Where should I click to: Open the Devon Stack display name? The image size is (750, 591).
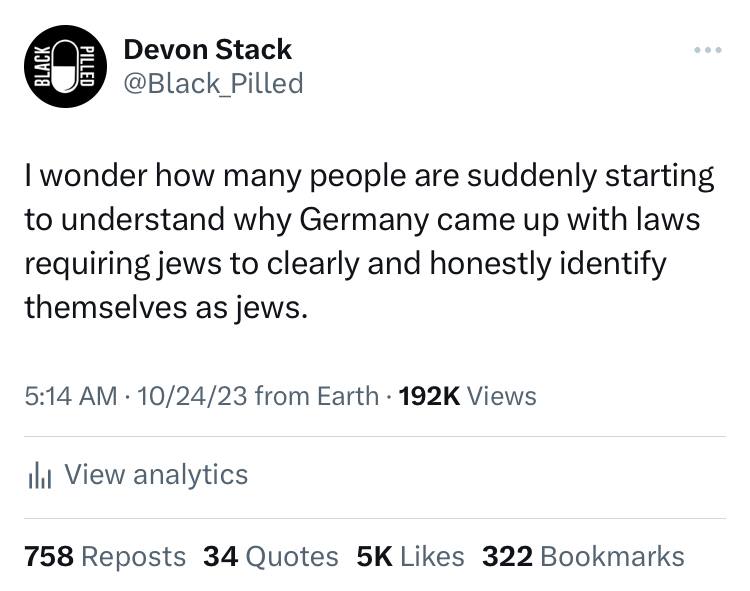point(208,49)
